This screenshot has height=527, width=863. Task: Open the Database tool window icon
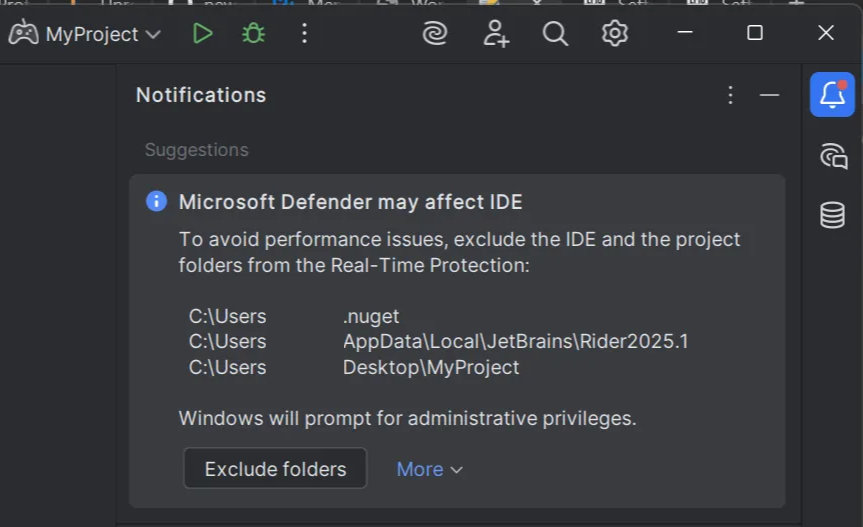coord(832,215)
